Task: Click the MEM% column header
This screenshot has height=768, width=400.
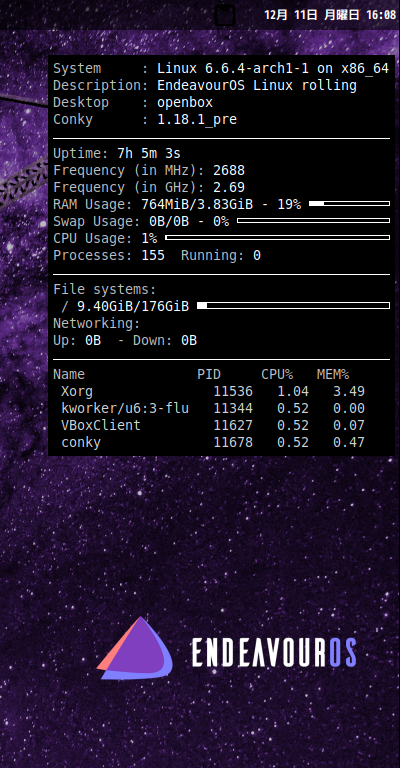Action: tap(333, 375)
